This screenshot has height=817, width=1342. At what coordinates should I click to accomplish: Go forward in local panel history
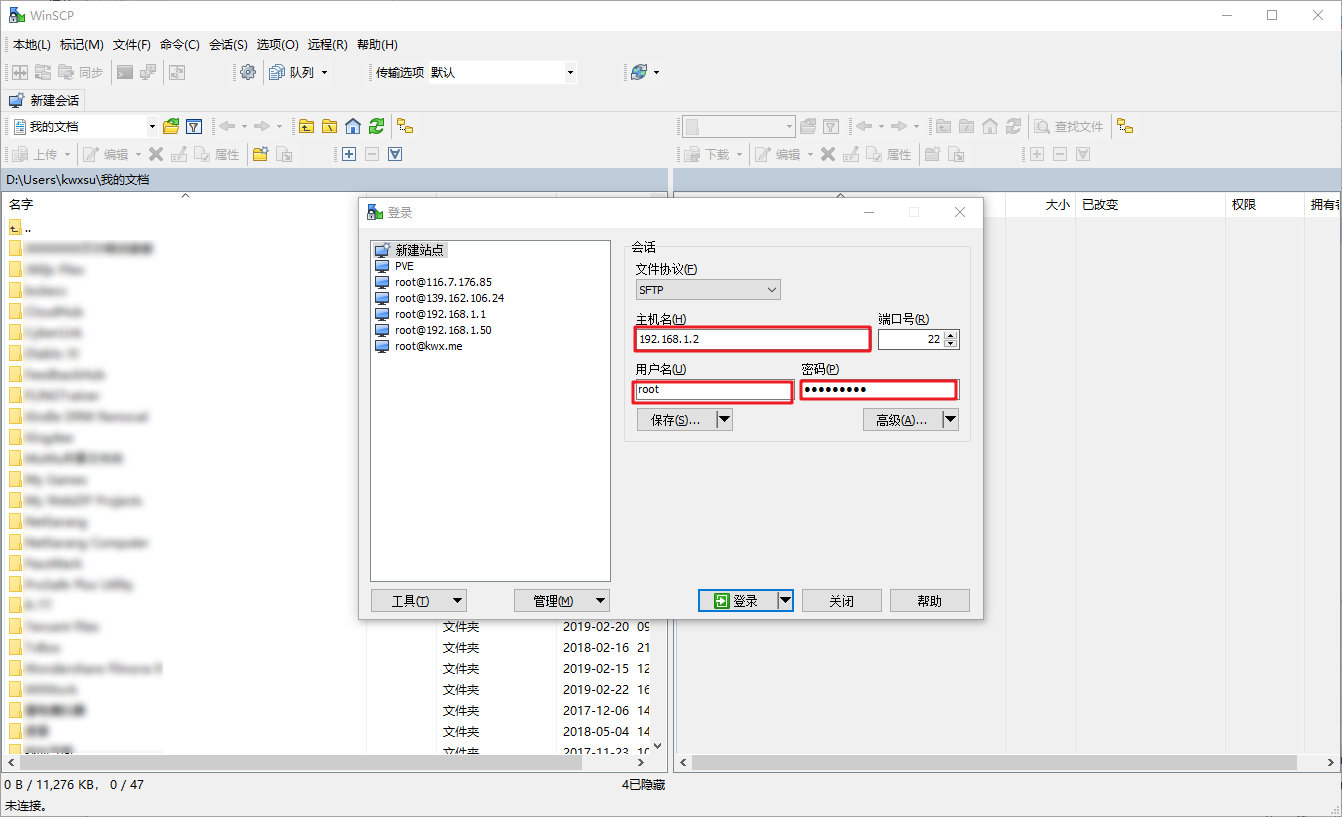[x=262, y=126]
